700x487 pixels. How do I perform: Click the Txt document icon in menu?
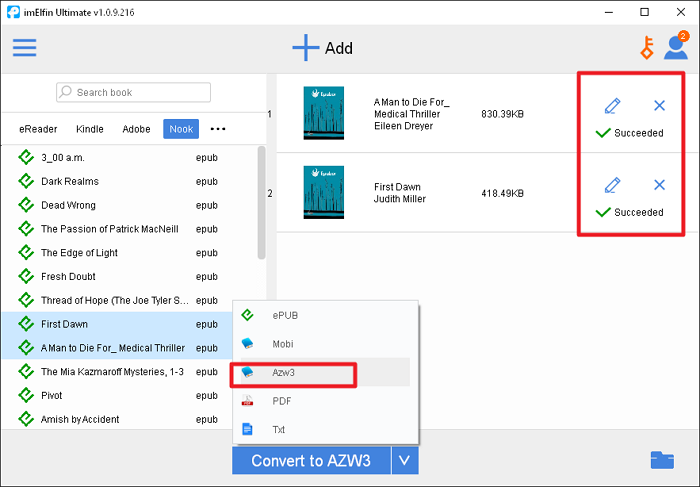coord(247,429)
